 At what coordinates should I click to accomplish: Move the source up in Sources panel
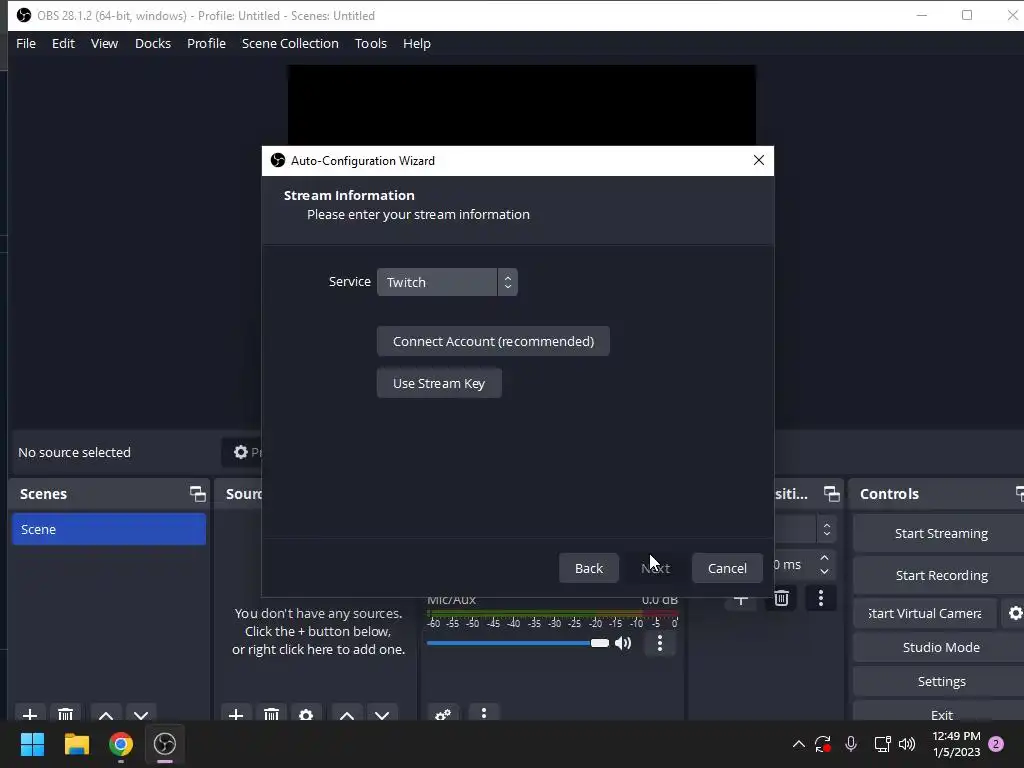click(347, 714)
